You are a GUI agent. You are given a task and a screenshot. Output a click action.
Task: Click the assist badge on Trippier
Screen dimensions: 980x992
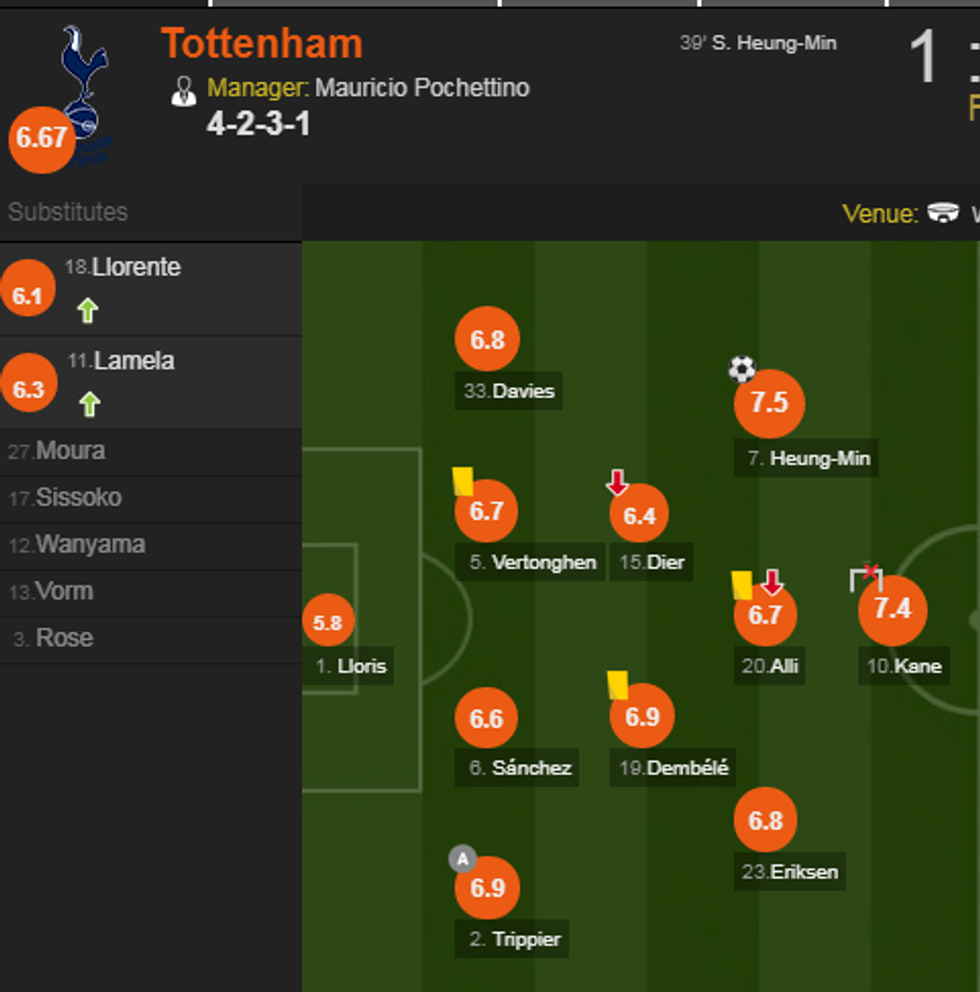pos(462,859)
